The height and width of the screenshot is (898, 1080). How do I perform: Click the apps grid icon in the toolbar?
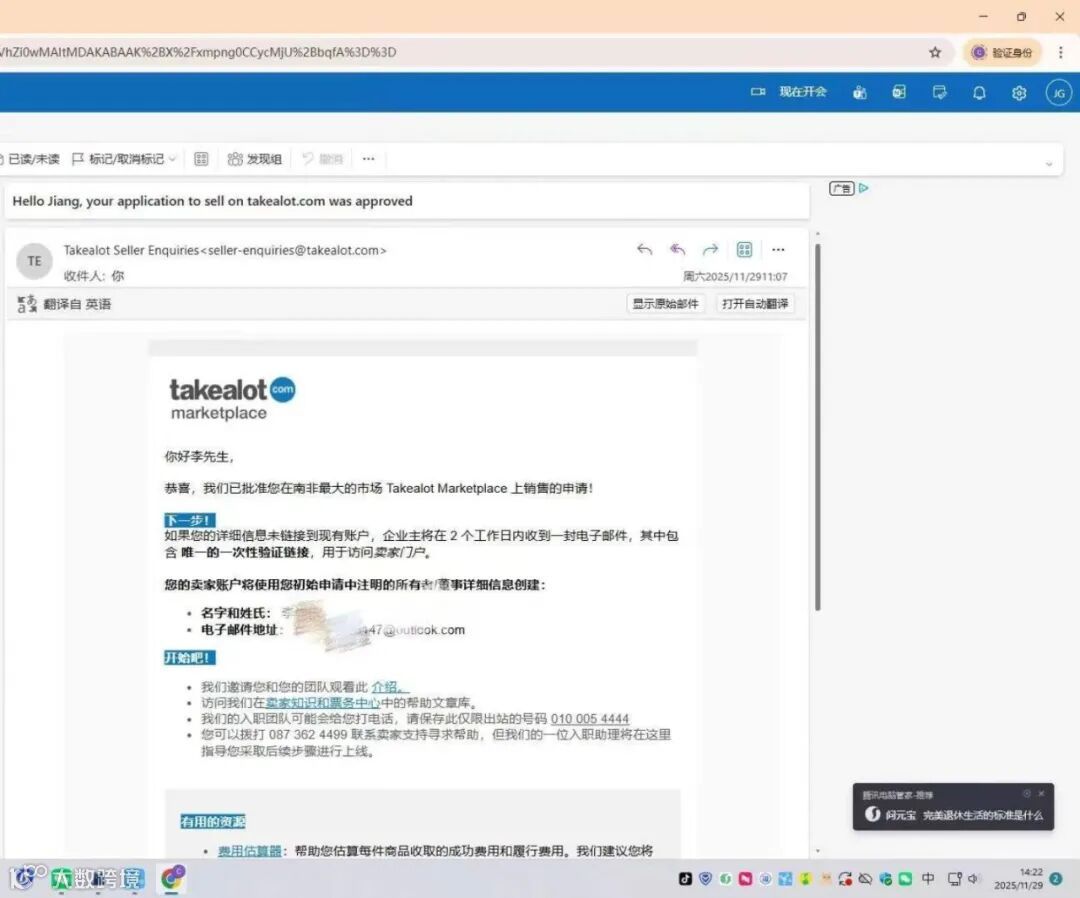click(x=201, y=159)
